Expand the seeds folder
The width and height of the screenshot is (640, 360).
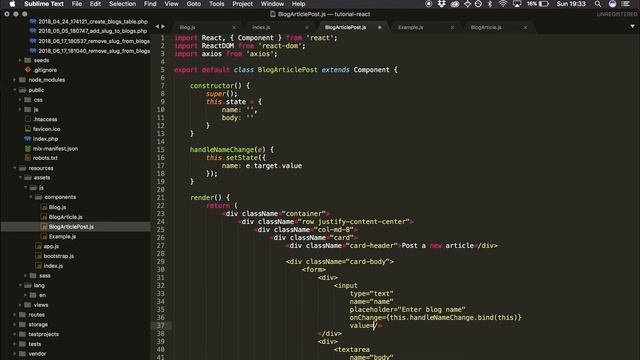(20, 60)
